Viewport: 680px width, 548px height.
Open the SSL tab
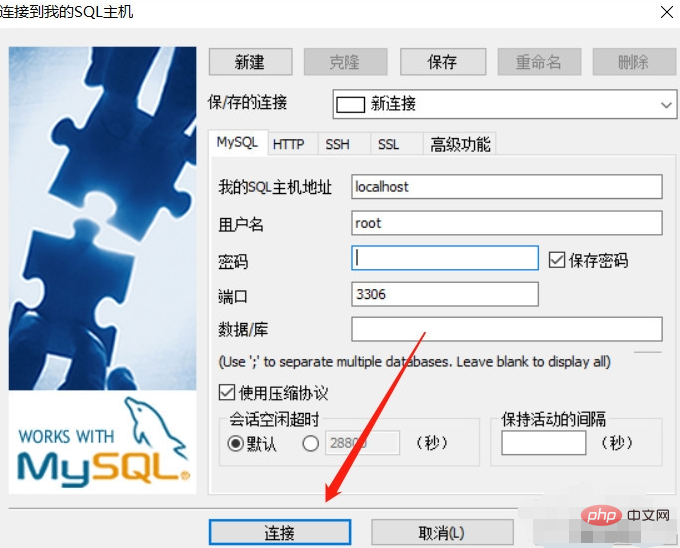click(388, 144)
